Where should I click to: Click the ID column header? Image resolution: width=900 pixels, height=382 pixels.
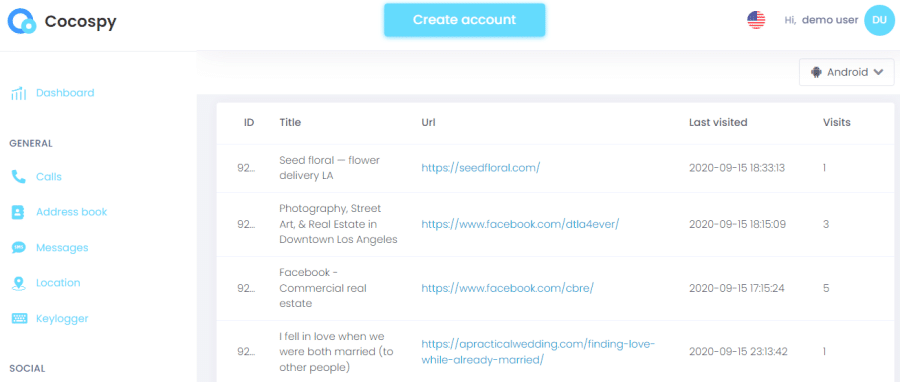click(x=249, y=122)
